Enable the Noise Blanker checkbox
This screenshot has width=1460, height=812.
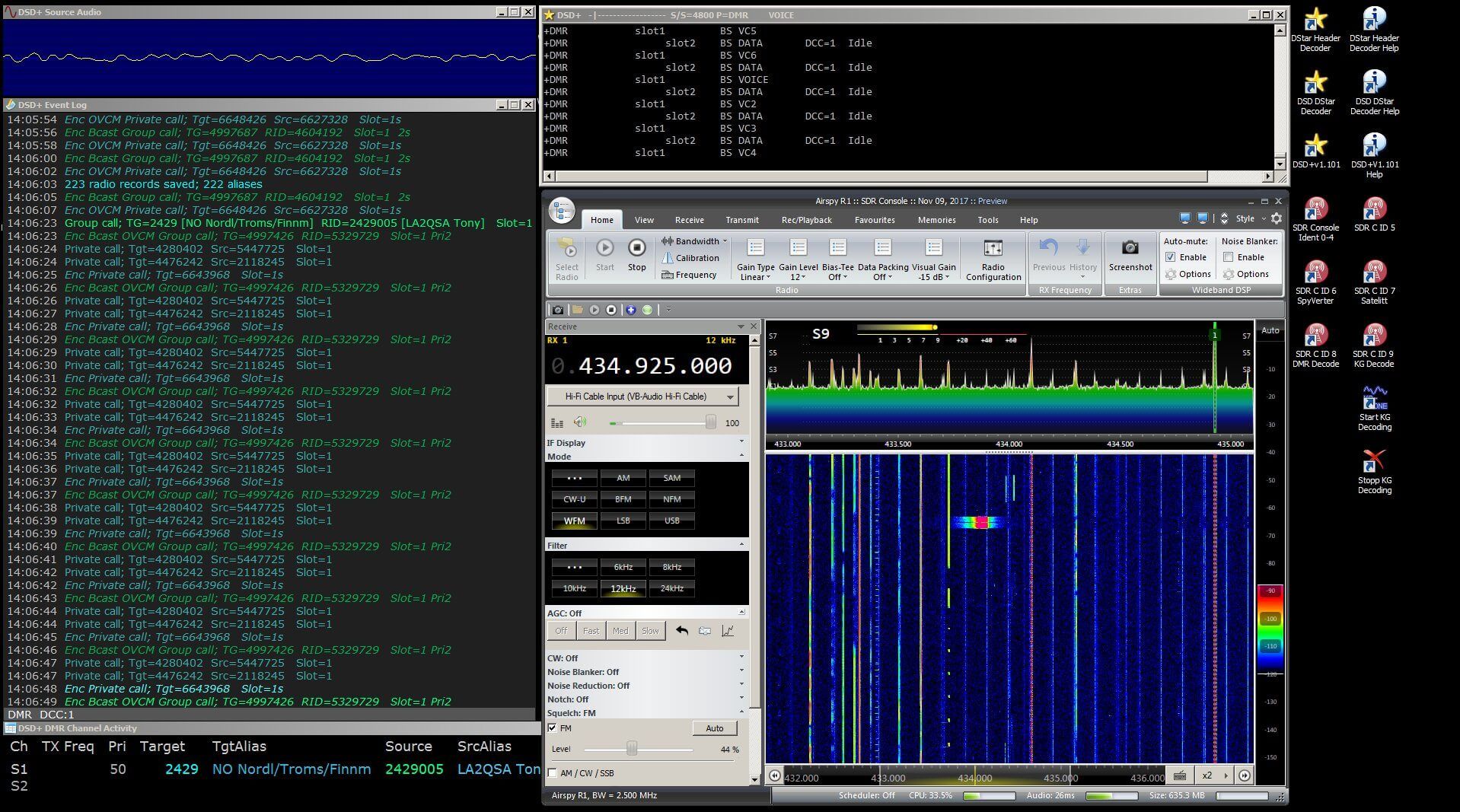coord(1228,257)
